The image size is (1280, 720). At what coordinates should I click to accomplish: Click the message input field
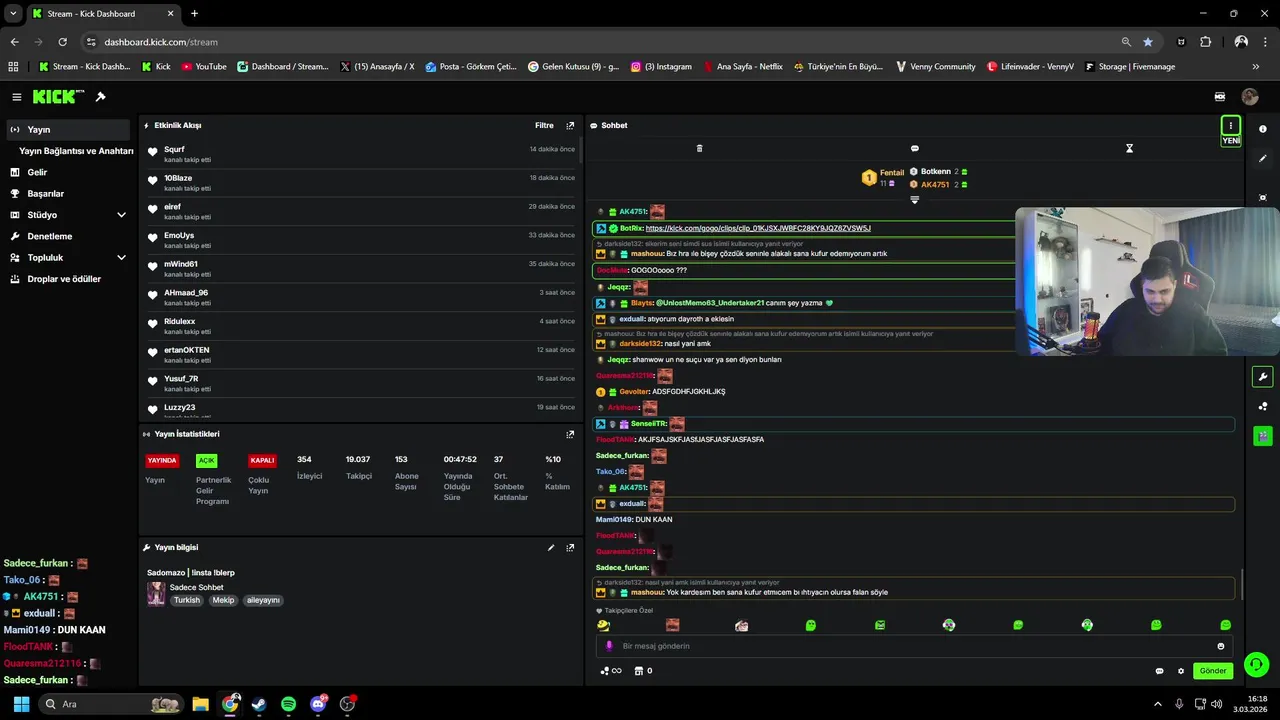coord(914,646)
